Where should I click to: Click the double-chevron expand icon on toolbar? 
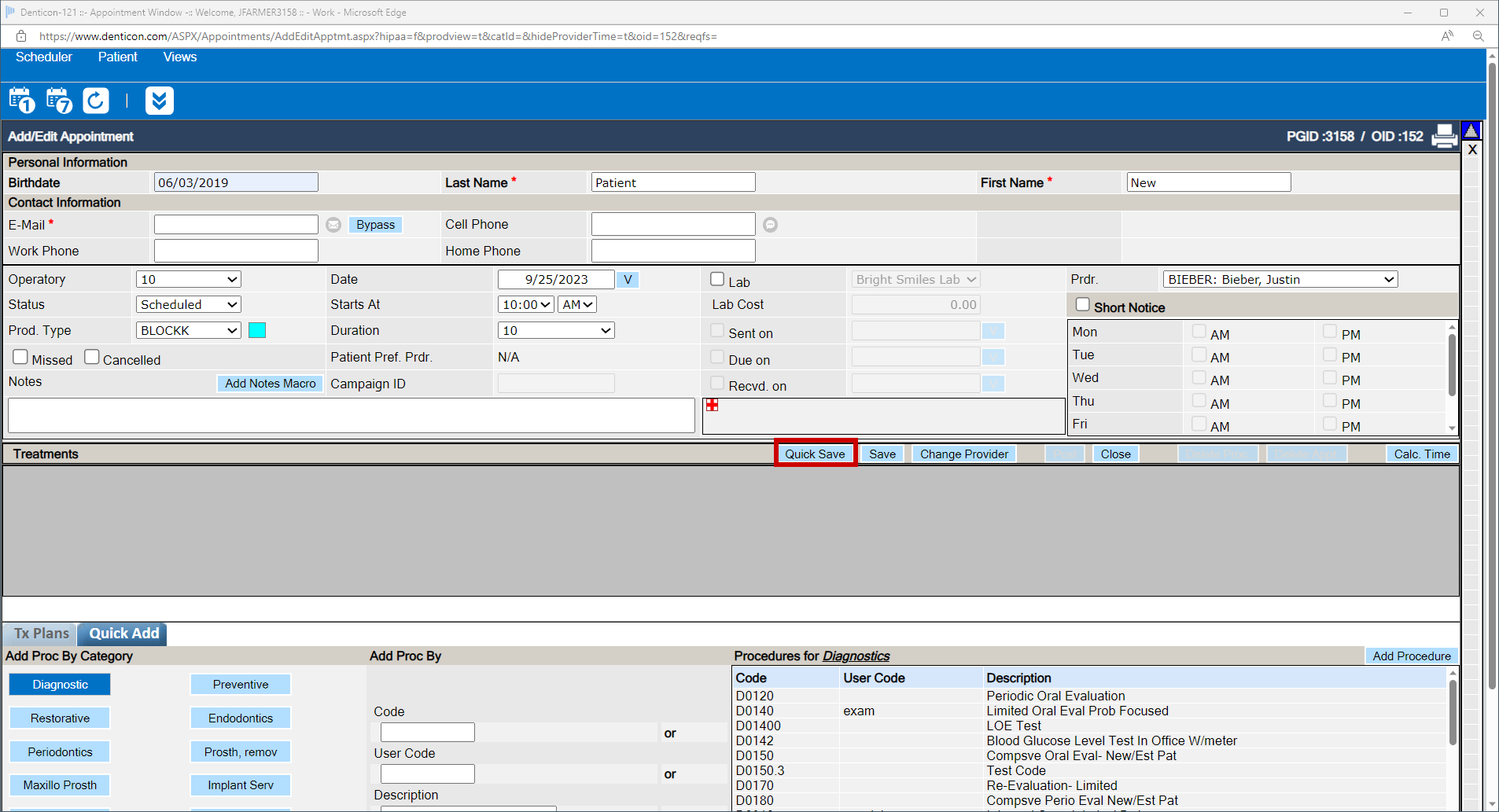coord(160,100)
